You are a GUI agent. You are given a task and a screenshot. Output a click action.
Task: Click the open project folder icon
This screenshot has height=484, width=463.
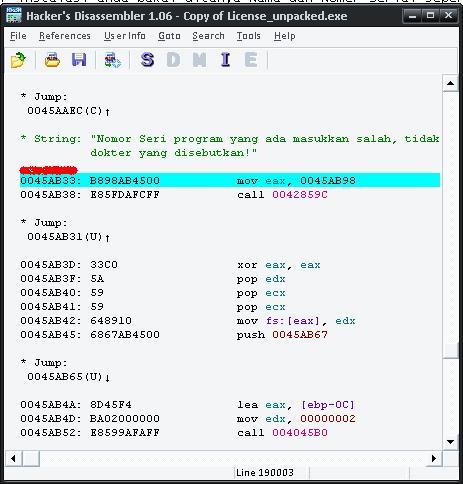(x=52, y=60)
